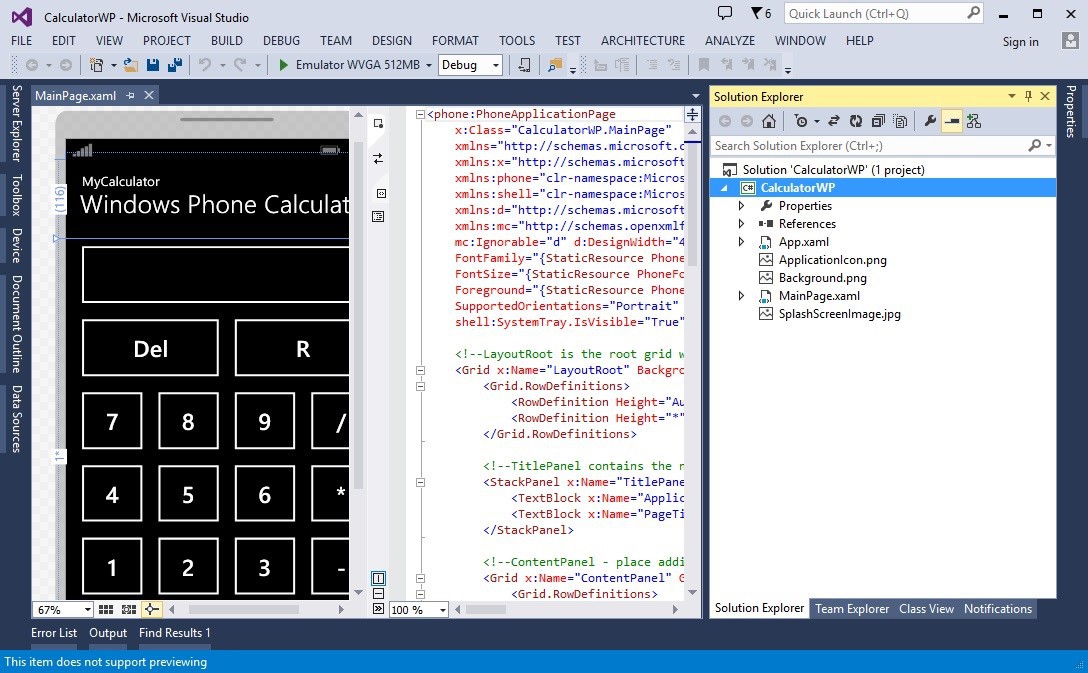Expand the References node
1088x673 pixels.
coord(741,224)
